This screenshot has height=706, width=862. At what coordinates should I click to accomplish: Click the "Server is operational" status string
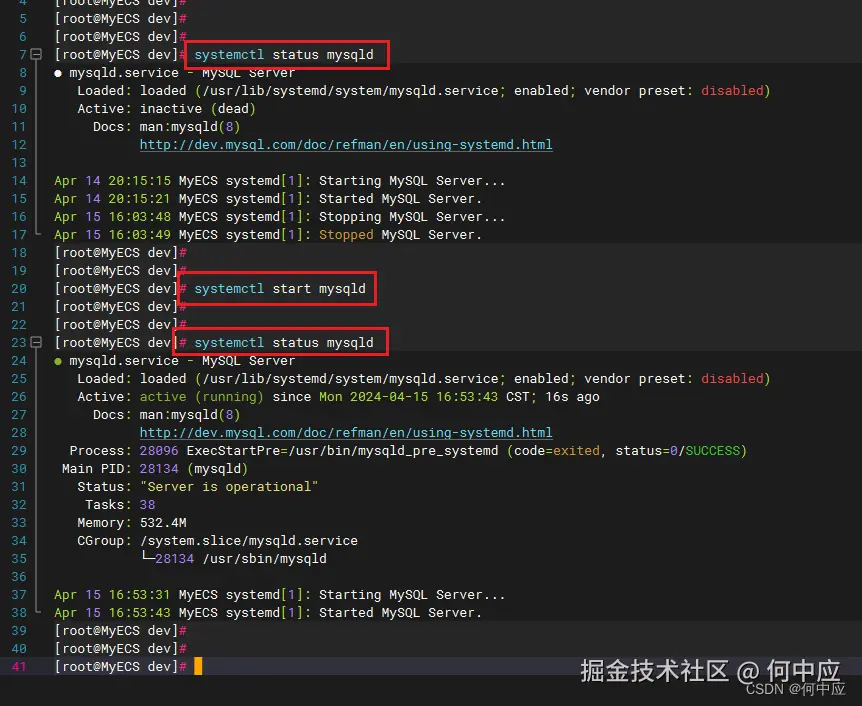pos(229,487)
